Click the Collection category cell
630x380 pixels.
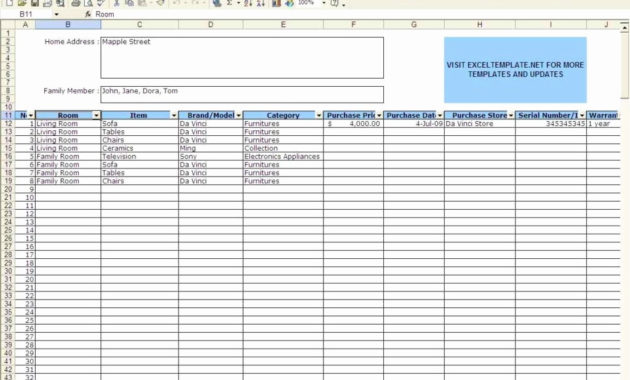coord(283,148)
